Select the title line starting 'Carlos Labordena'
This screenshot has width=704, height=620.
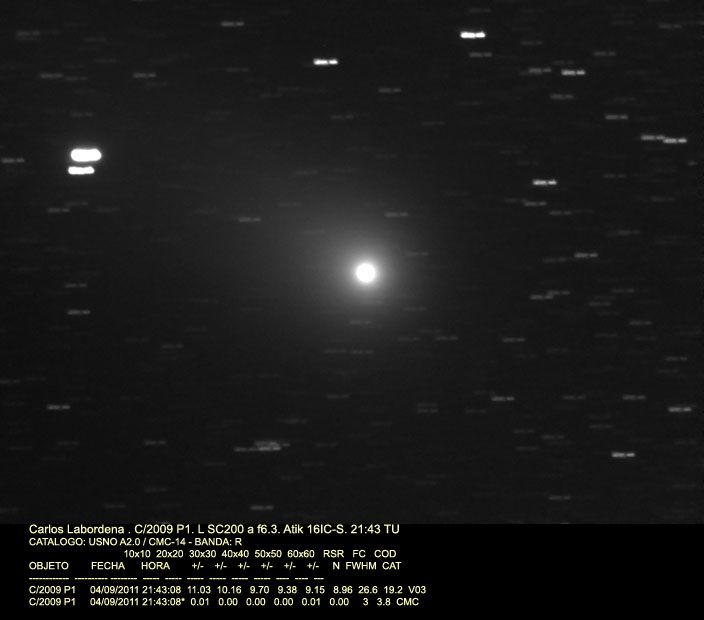pos(214,529)
